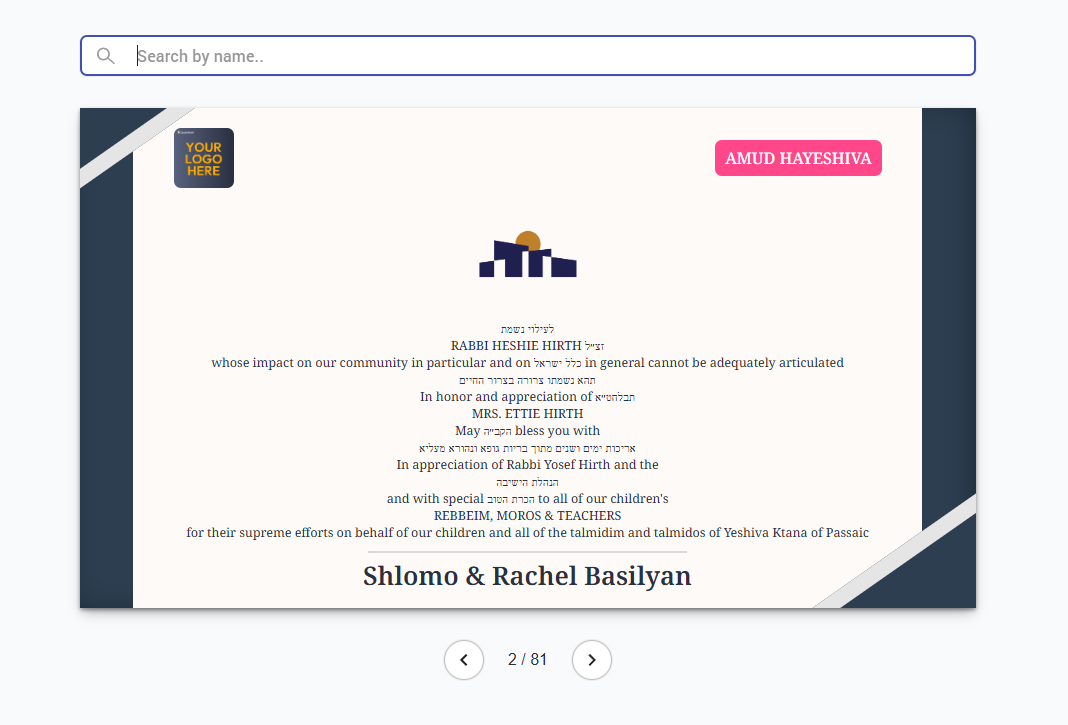Click the magnifying glass search icon
The image size is (1068, 725).
[x=106, y=56]
